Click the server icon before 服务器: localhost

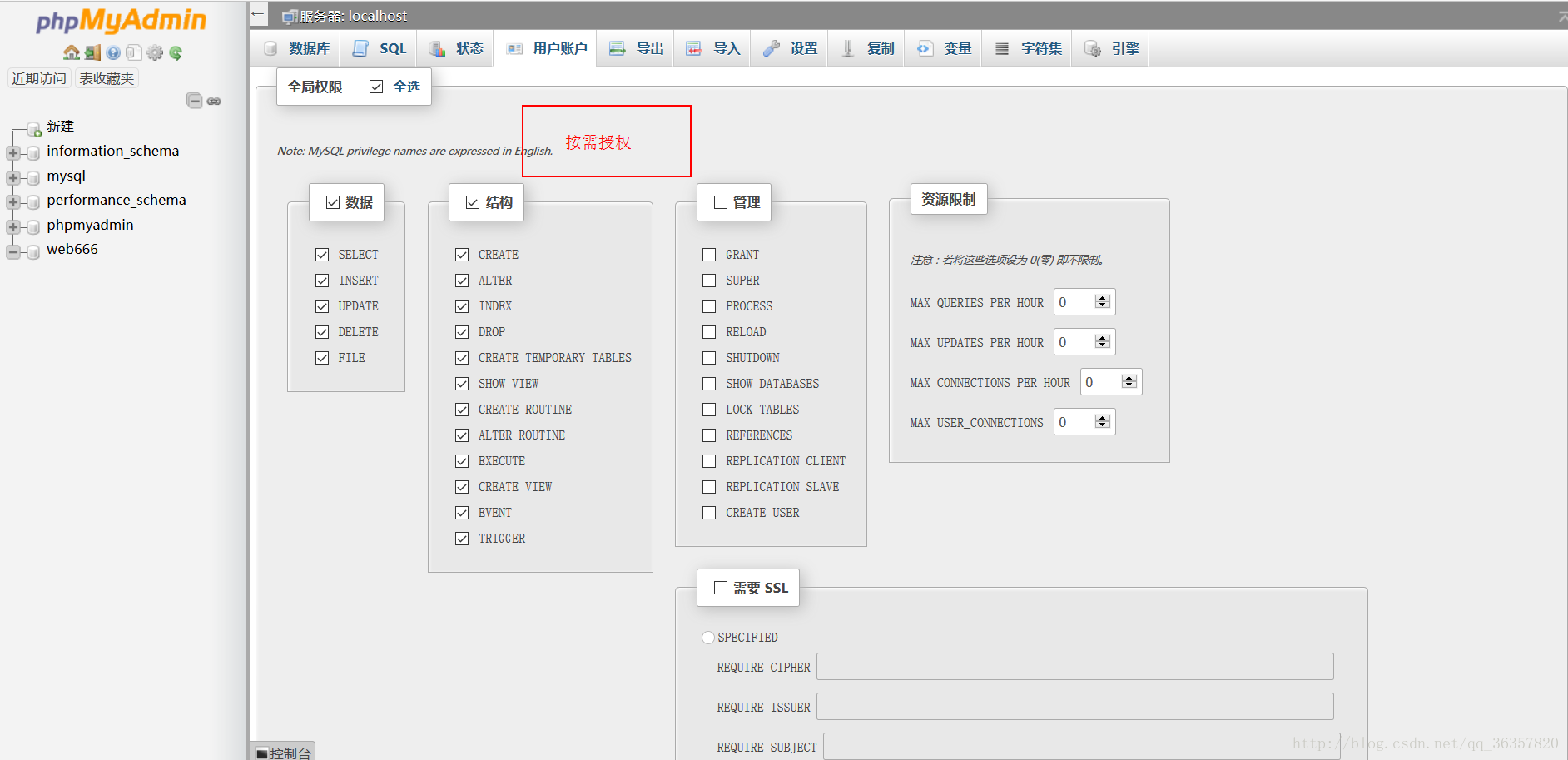pos(290,17)
